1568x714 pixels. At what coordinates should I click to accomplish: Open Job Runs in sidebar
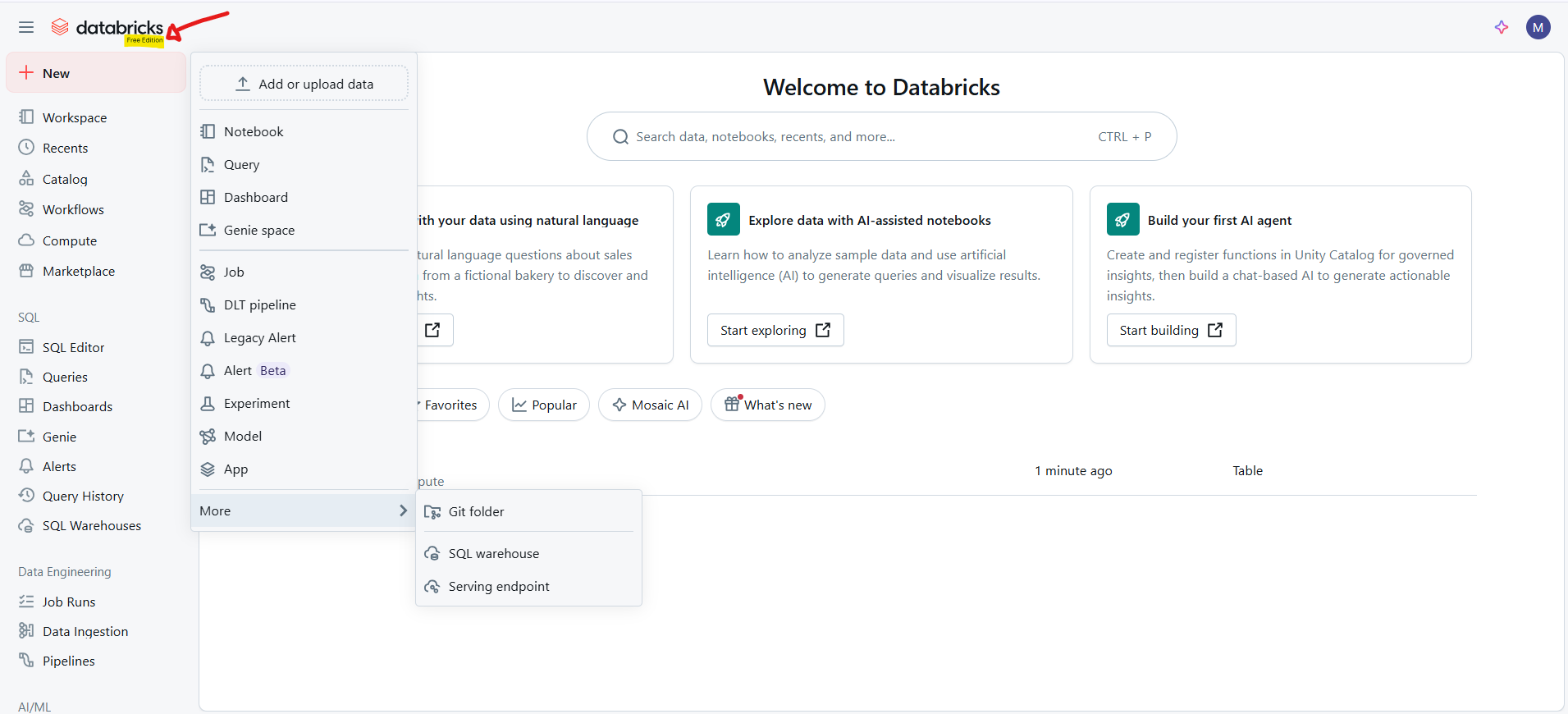tap(69, 602)
